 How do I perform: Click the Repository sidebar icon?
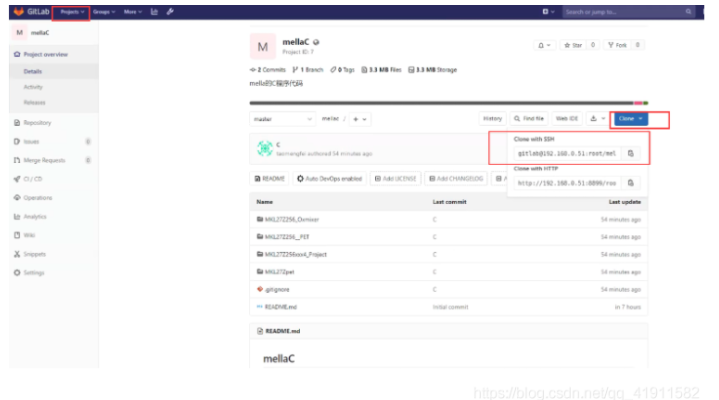17,123
